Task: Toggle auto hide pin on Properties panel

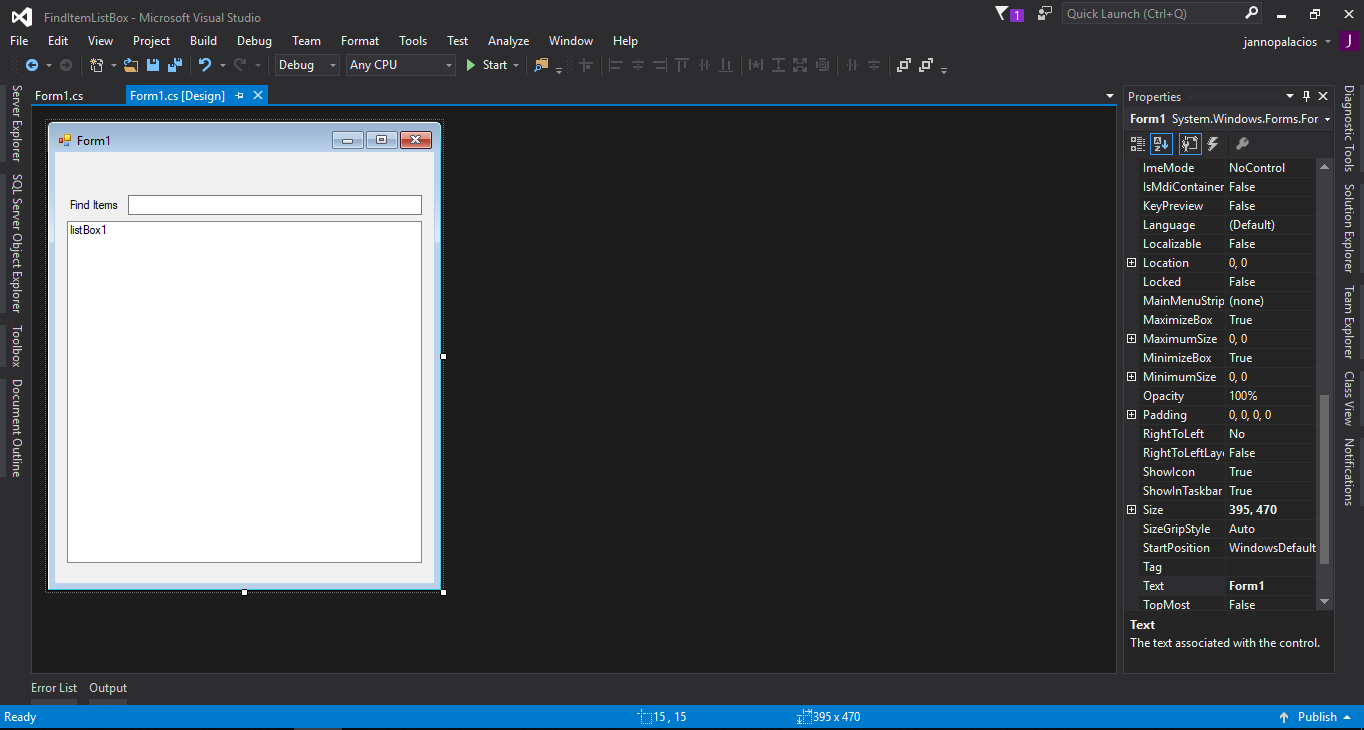Action: (1306, 97)
